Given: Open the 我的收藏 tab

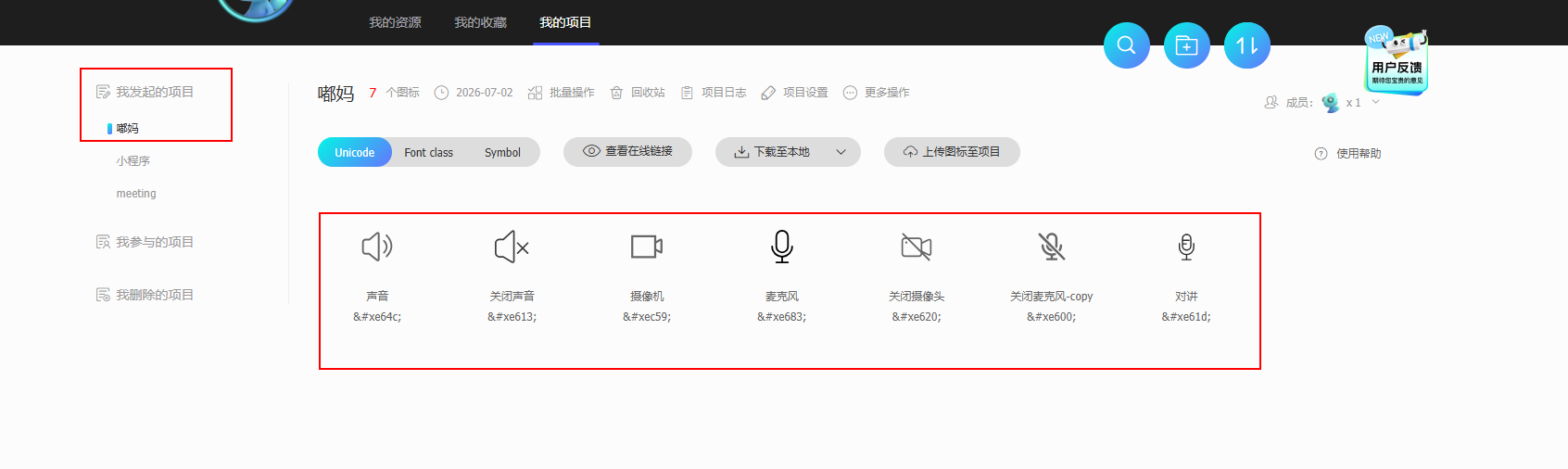Looking at the screenshot, I should (480, 22).
